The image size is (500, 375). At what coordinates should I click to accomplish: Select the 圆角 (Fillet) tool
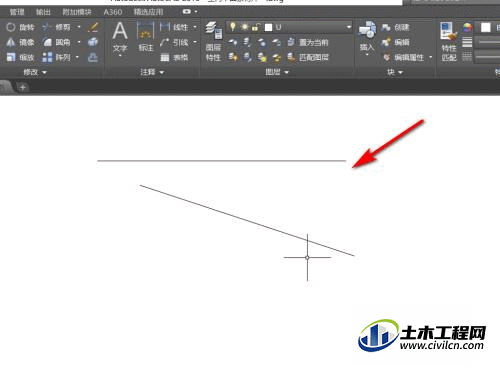[56, 42]
